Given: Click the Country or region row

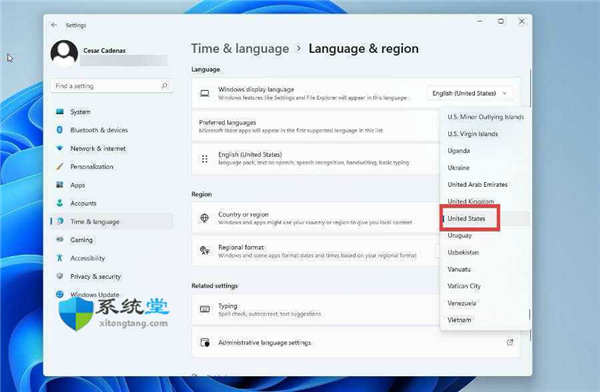Looking at the screenshot, I should coord(316,218).
